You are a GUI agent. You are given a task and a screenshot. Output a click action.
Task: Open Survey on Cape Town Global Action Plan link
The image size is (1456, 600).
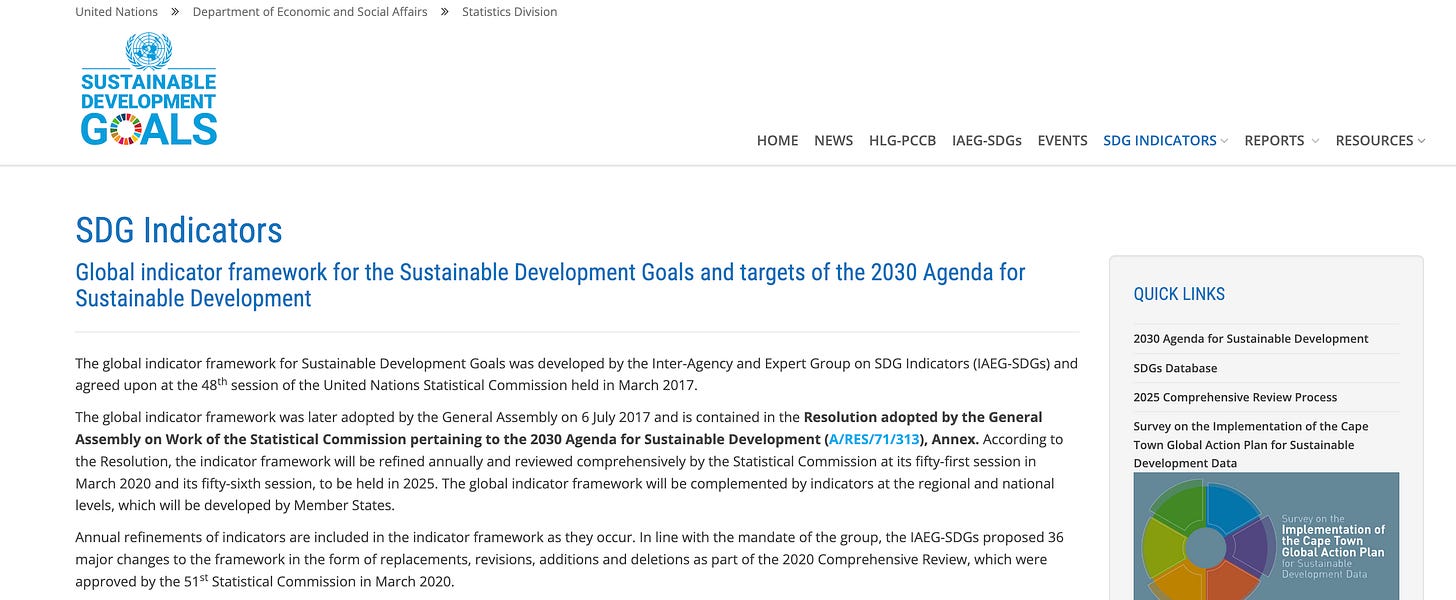[1250, 445]
